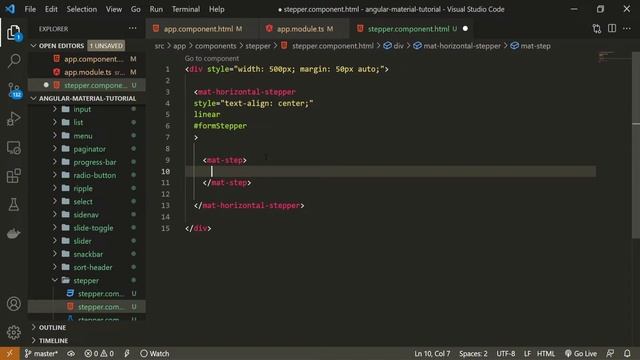Click mat-horizontal-stepper in the breadcrumb
Image resolution: width=640 pixels, height=360 pixels.
coord(462,46)
